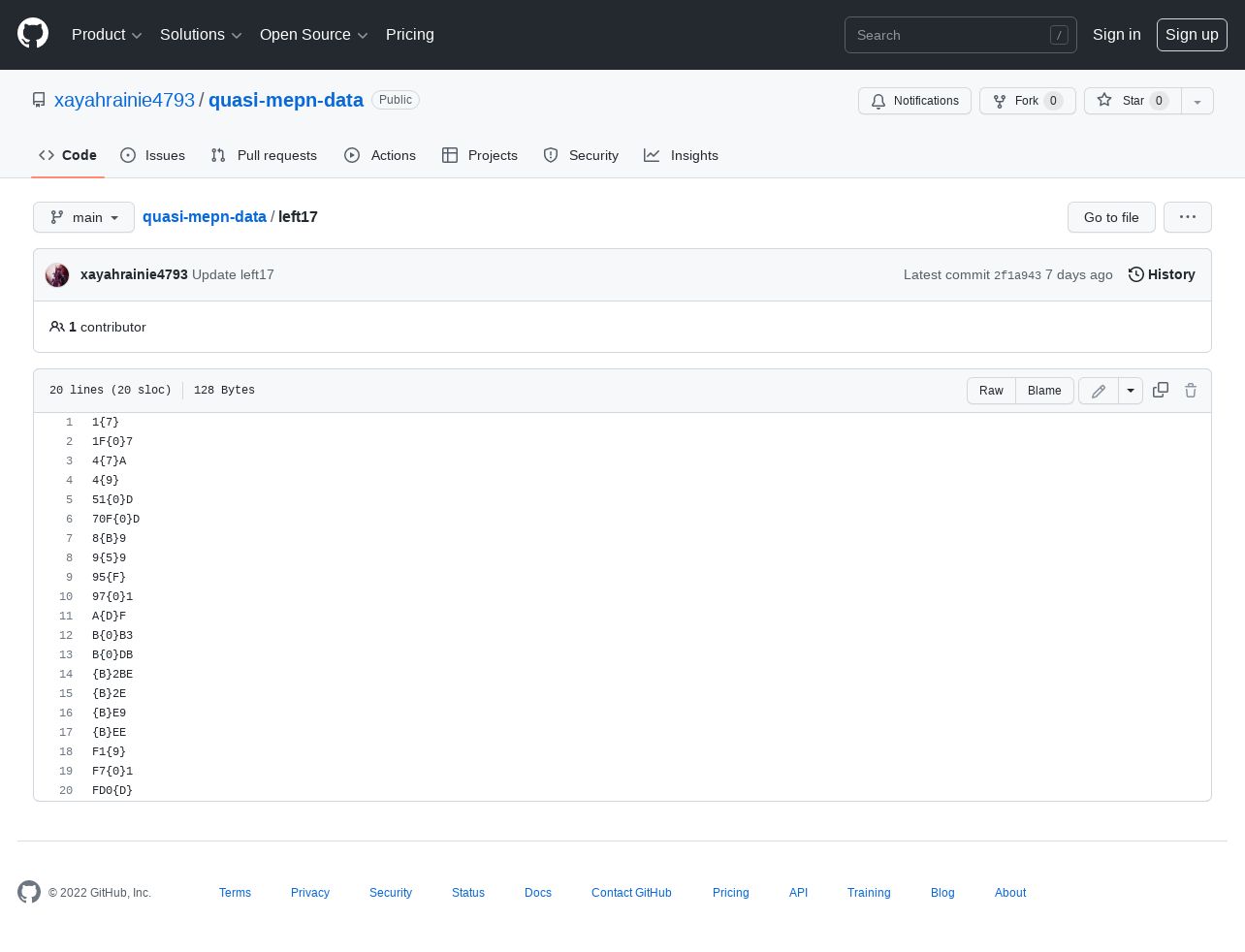Open footer API link
1245x952 pixels.
(x=798, y=893)
